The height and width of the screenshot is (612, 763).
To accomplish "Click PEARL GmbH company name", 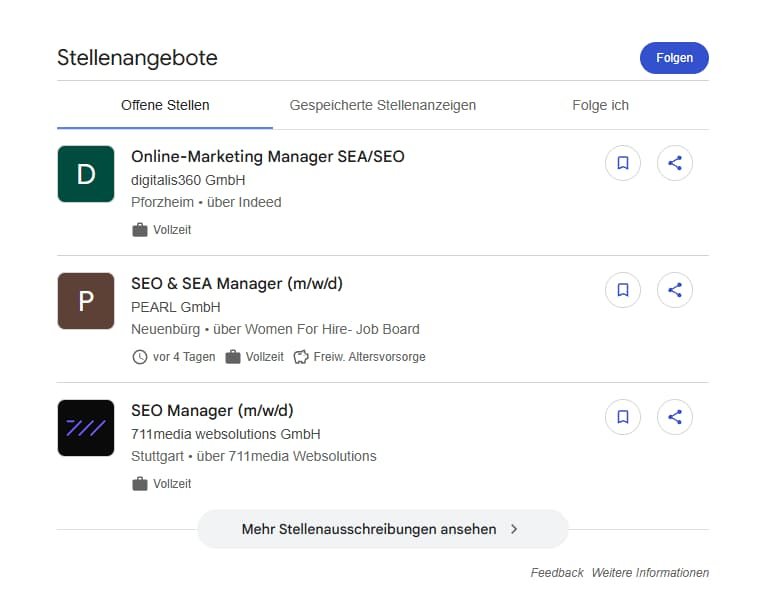I will tap(176, 307).
